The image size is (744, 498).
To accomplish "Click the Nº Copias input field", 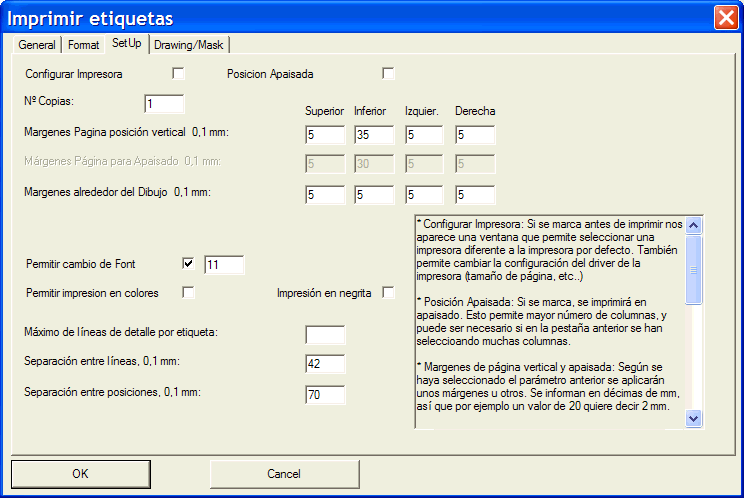I will click(165, 104).
